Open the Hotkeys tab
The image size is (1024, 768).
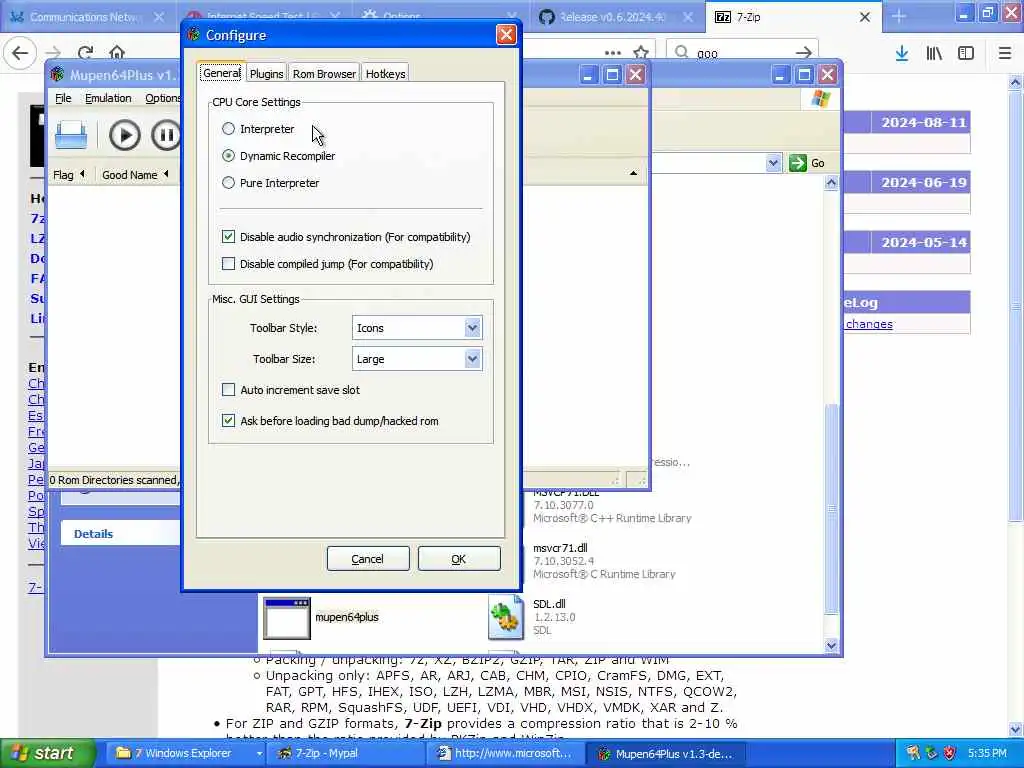(x=385, y=74)
